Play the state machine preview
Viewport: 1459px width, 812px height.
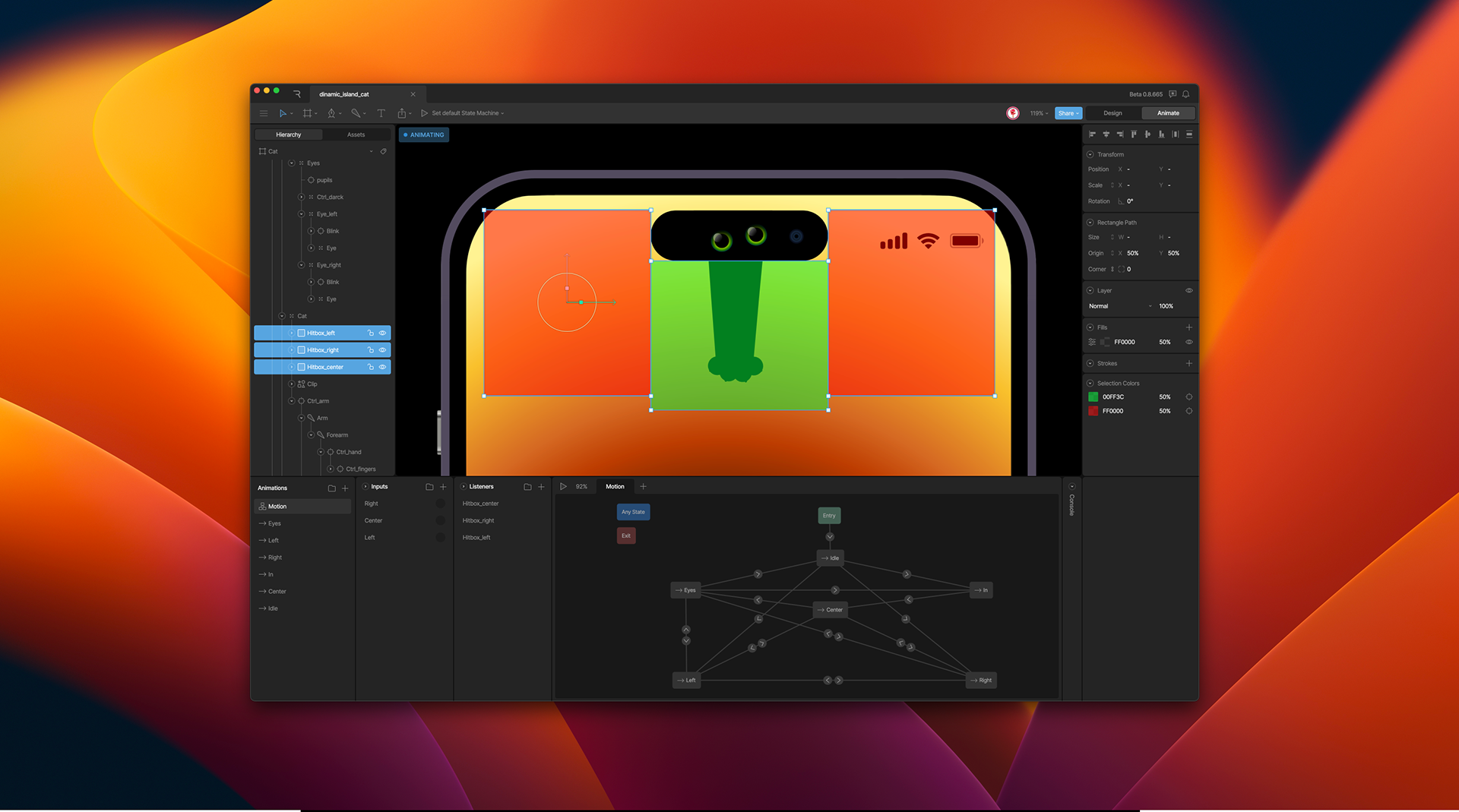pos(563,487)
